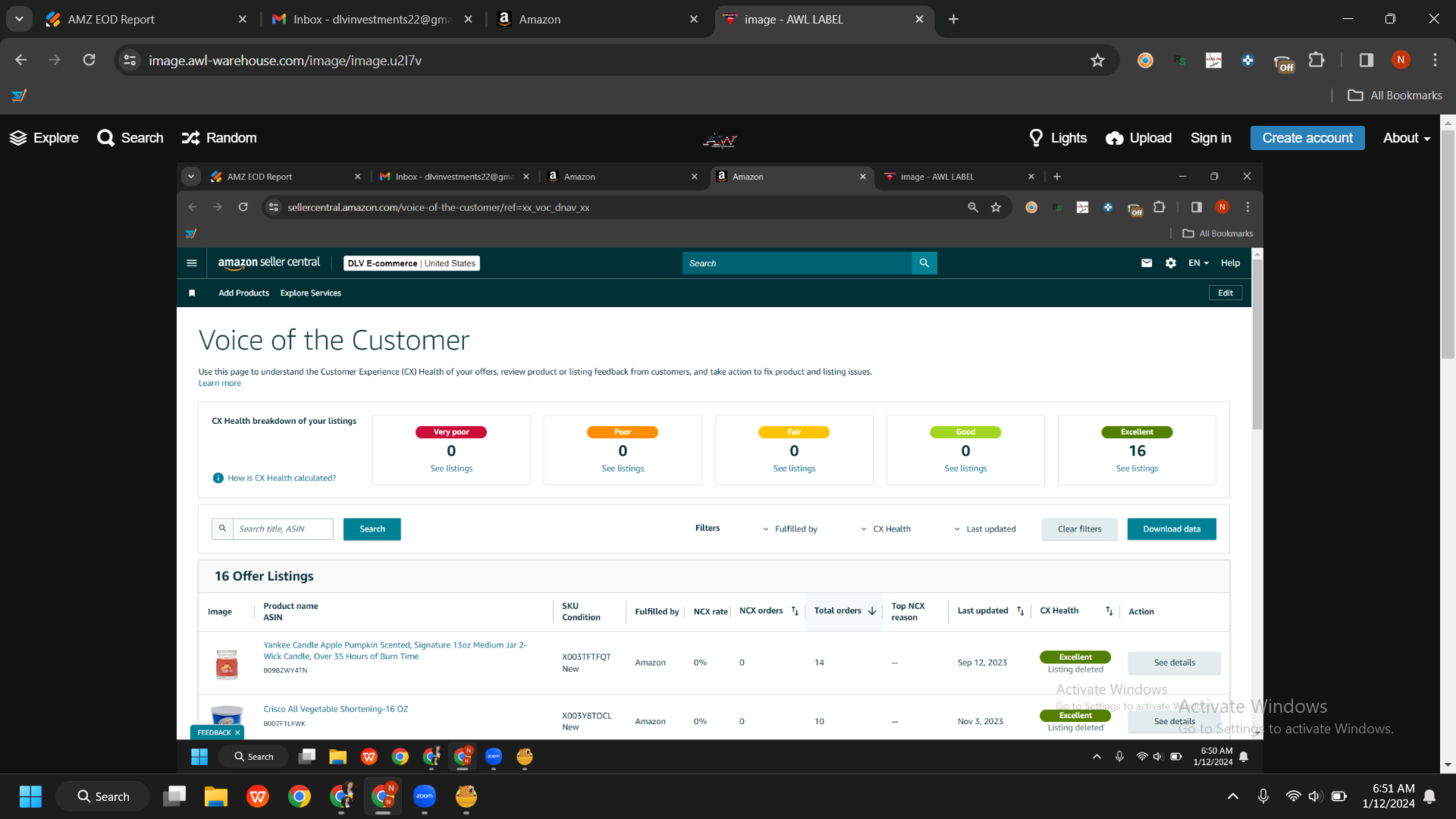Screen dimensions: 1456x819
Task: See listings under Very poor
Action: point(451,469)
